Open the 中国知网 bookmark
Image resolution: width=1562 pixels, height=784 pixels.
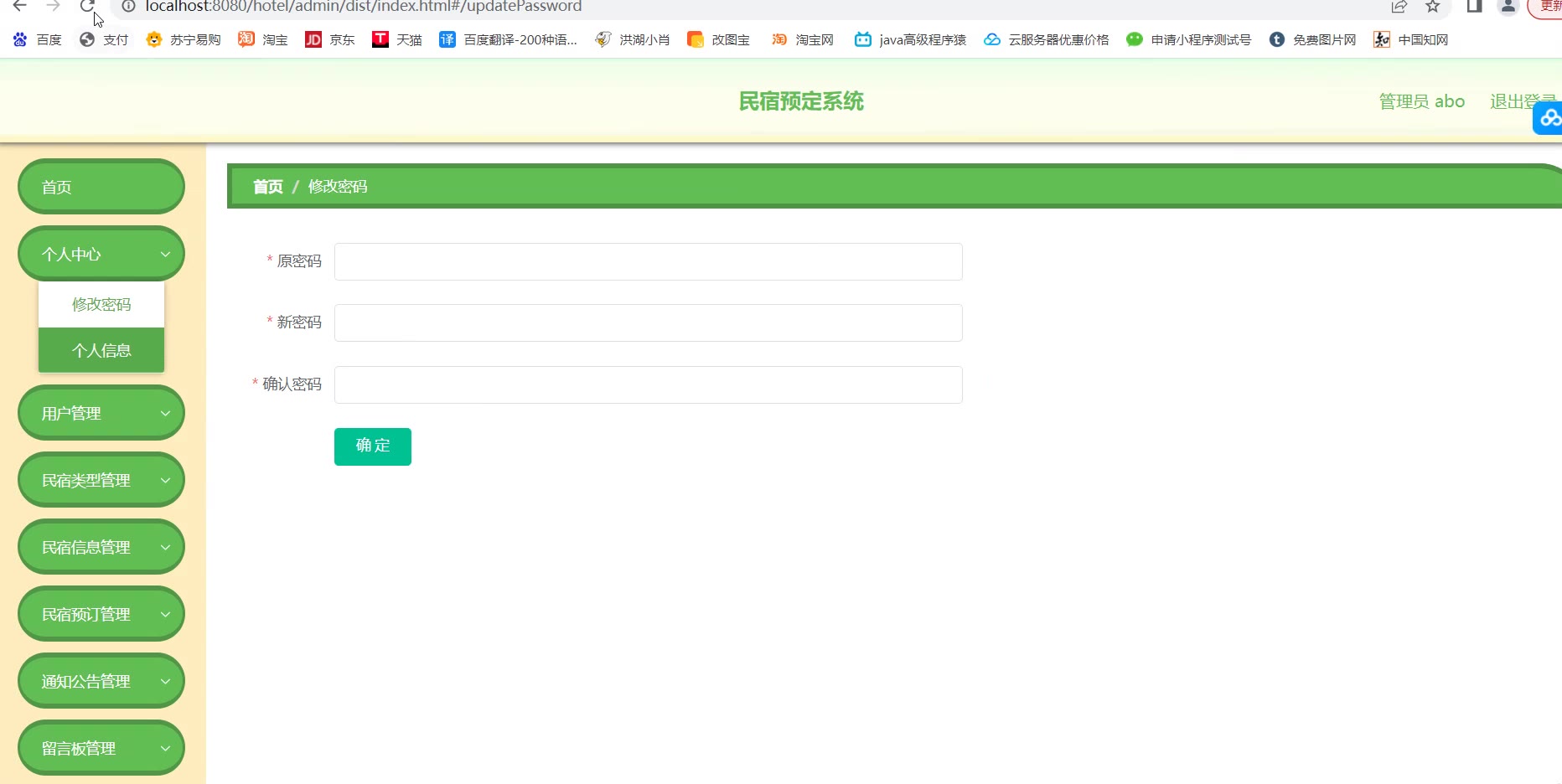1411,39
